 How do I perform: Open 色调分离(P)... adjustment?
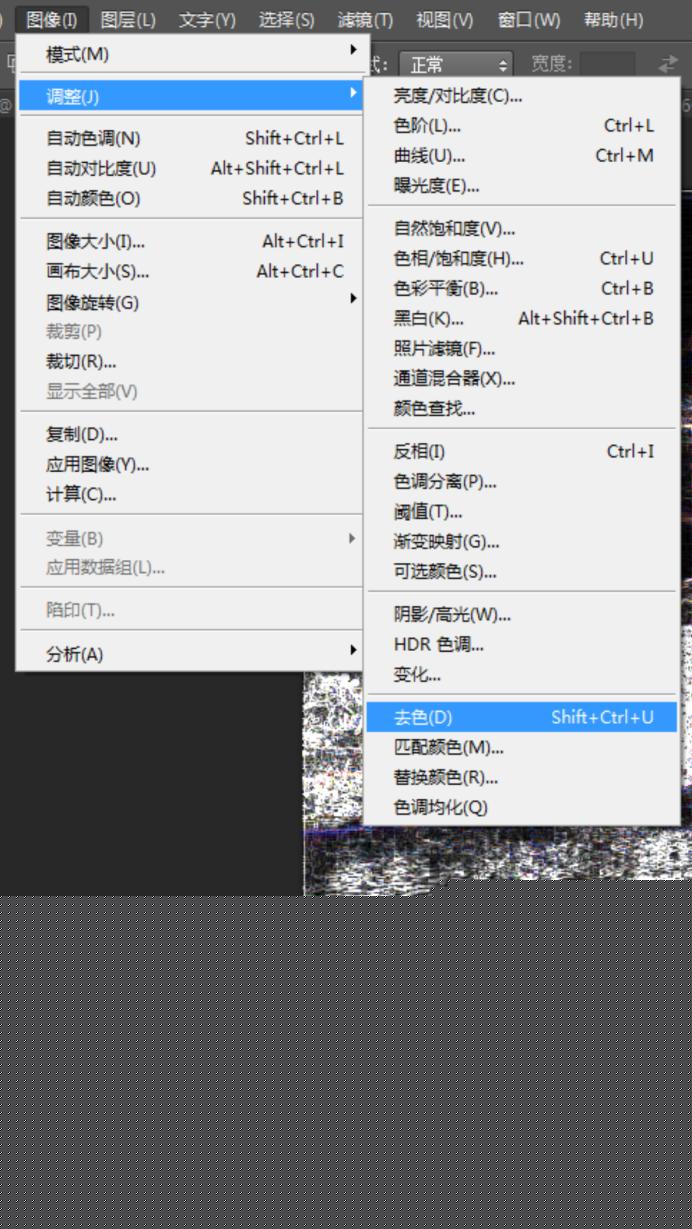coord(522,481)
